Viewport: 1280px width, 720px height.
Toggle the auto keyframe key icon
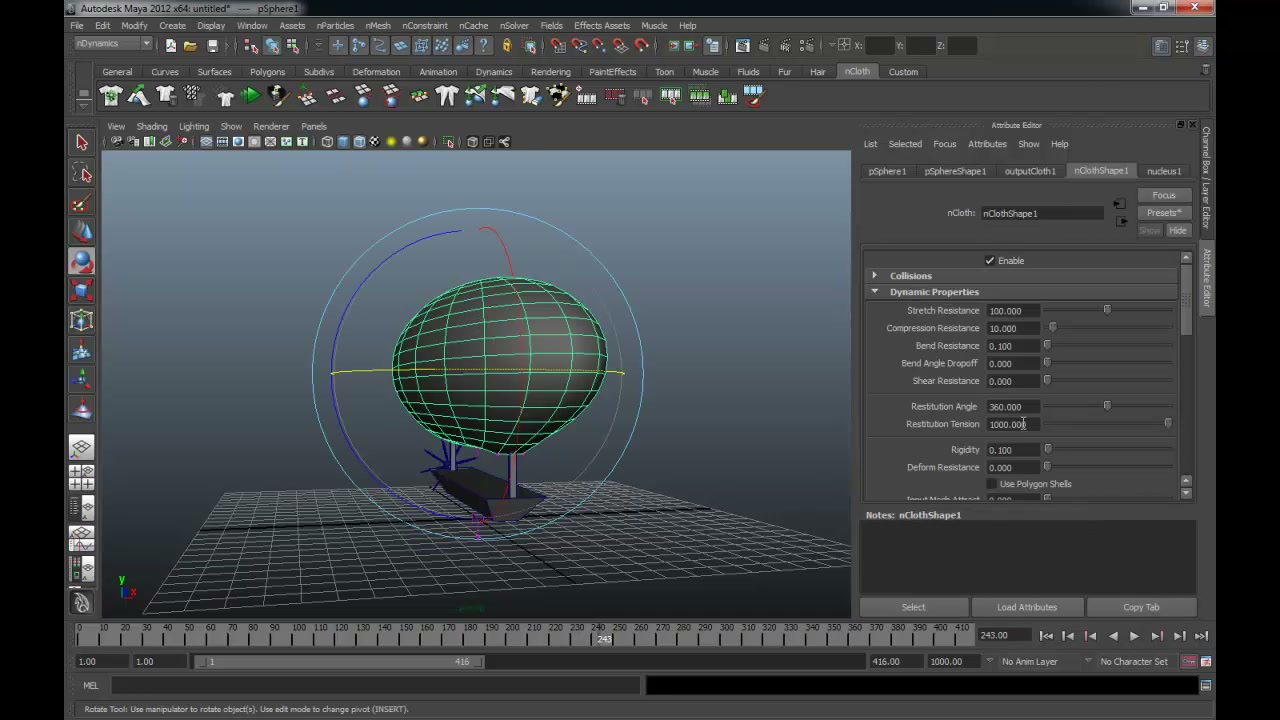point(1189,661)
